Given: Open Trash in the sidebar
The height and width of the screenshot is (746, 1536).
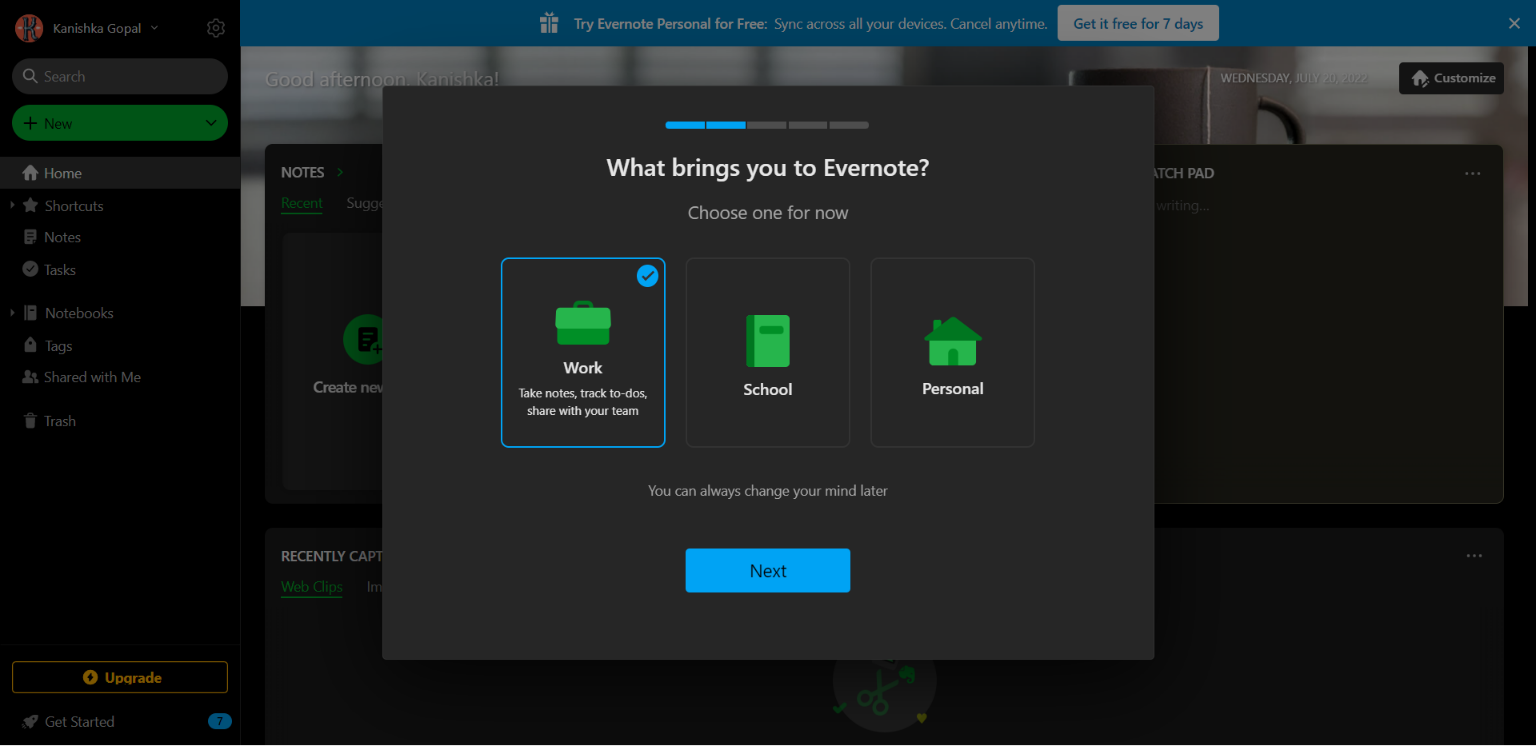Looking at the screenshot, I should pyautogui.click(x=60, y=421).
